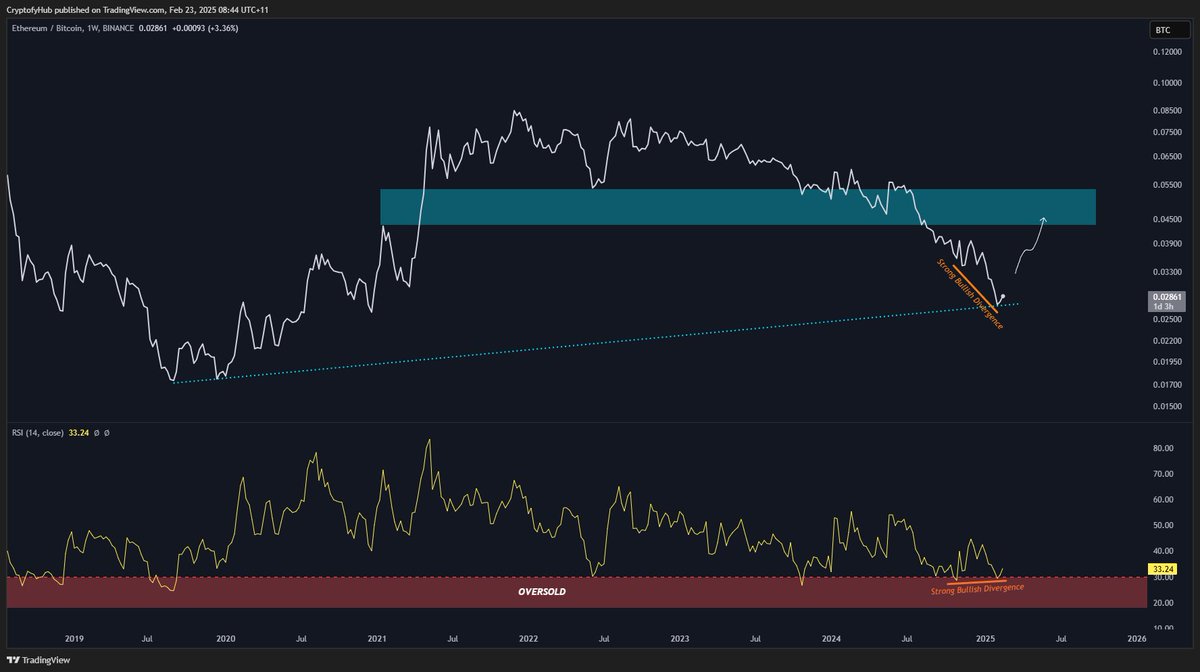Click the 2020 label on time axis

[226, 638]
